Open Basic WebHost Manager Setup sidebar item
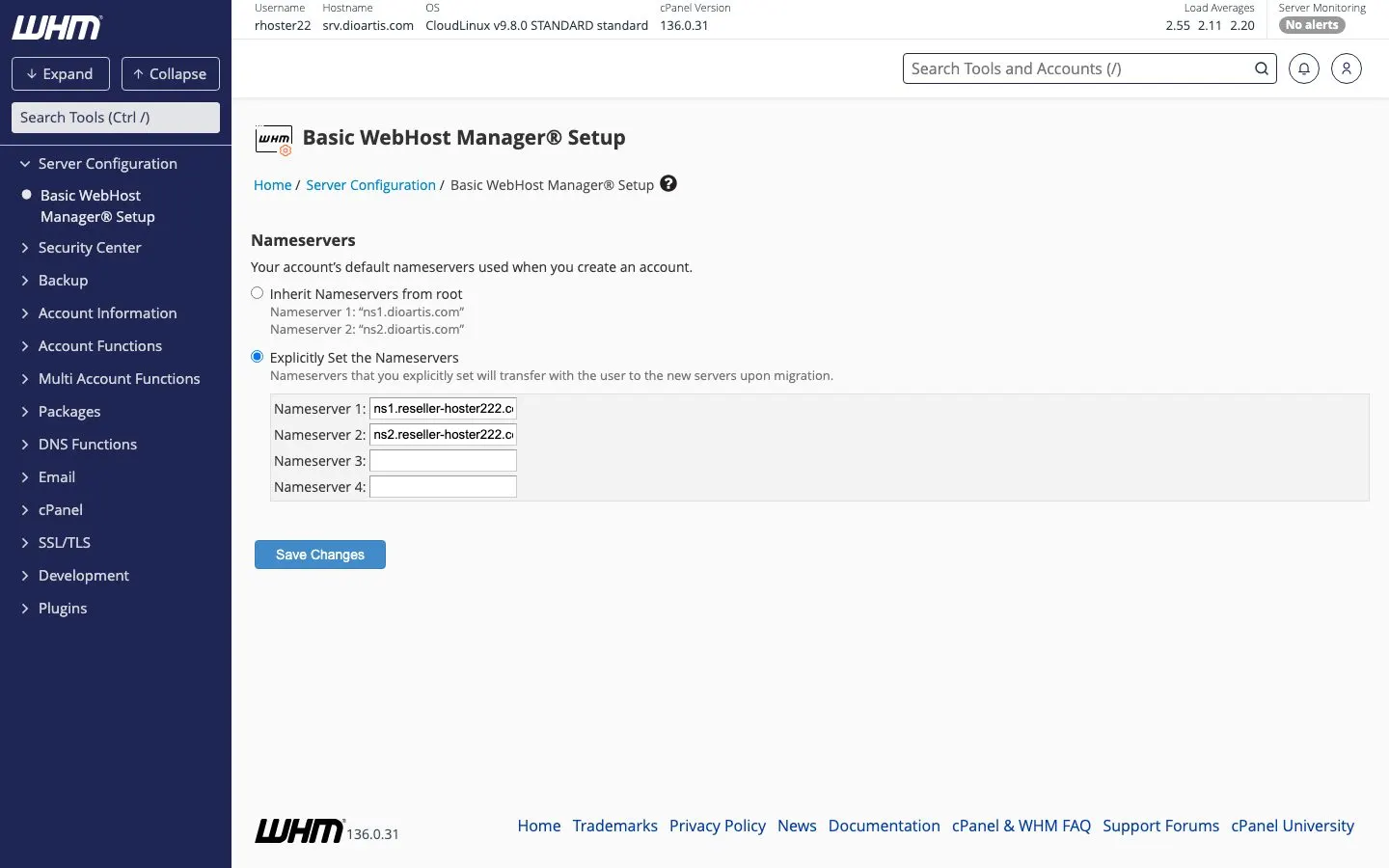The image size is (1389, 868). pyautogui.click(x=97, y=206)
